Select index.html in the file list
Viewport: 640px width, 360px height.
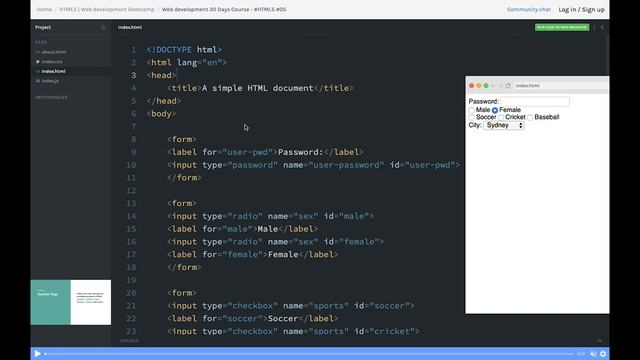pyautogui.click(x=53, y=71)
